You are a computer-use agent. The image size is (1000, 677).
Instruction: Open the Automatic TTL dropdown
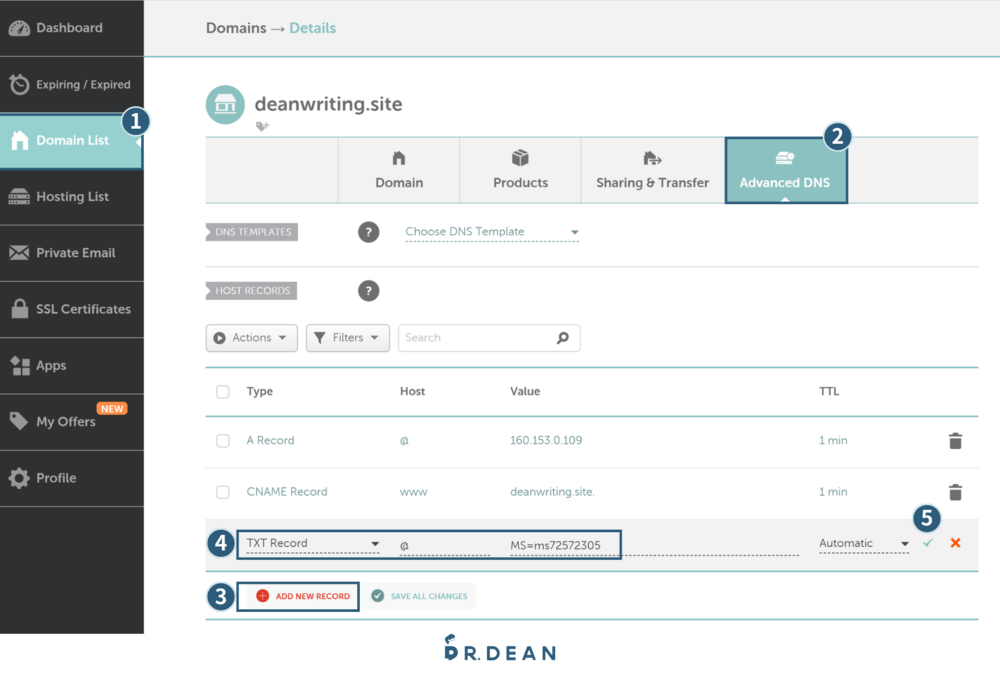863,544
